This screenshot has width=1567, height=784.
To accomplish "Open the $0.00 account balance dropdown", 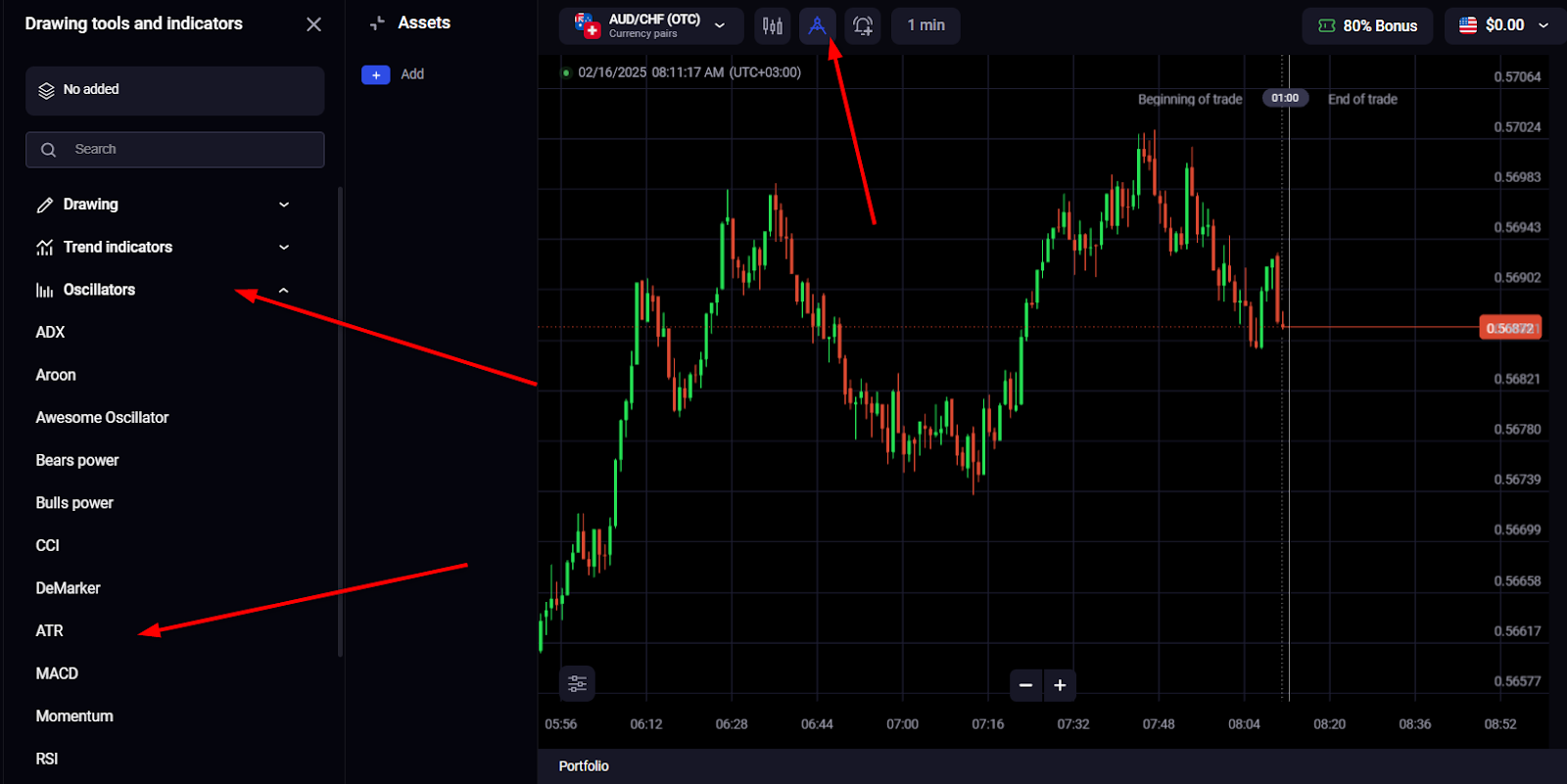I will (x=1503, y=25).
